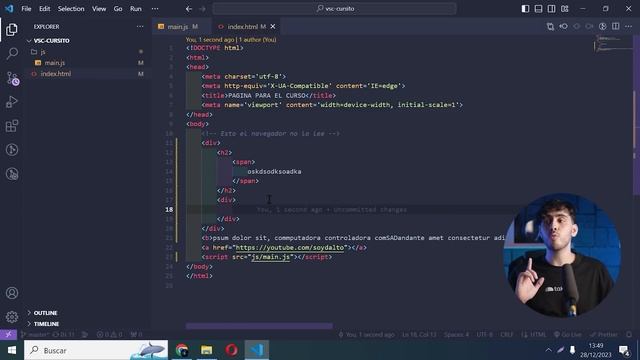Open main.js in the Explorer tree

point(54,63)
